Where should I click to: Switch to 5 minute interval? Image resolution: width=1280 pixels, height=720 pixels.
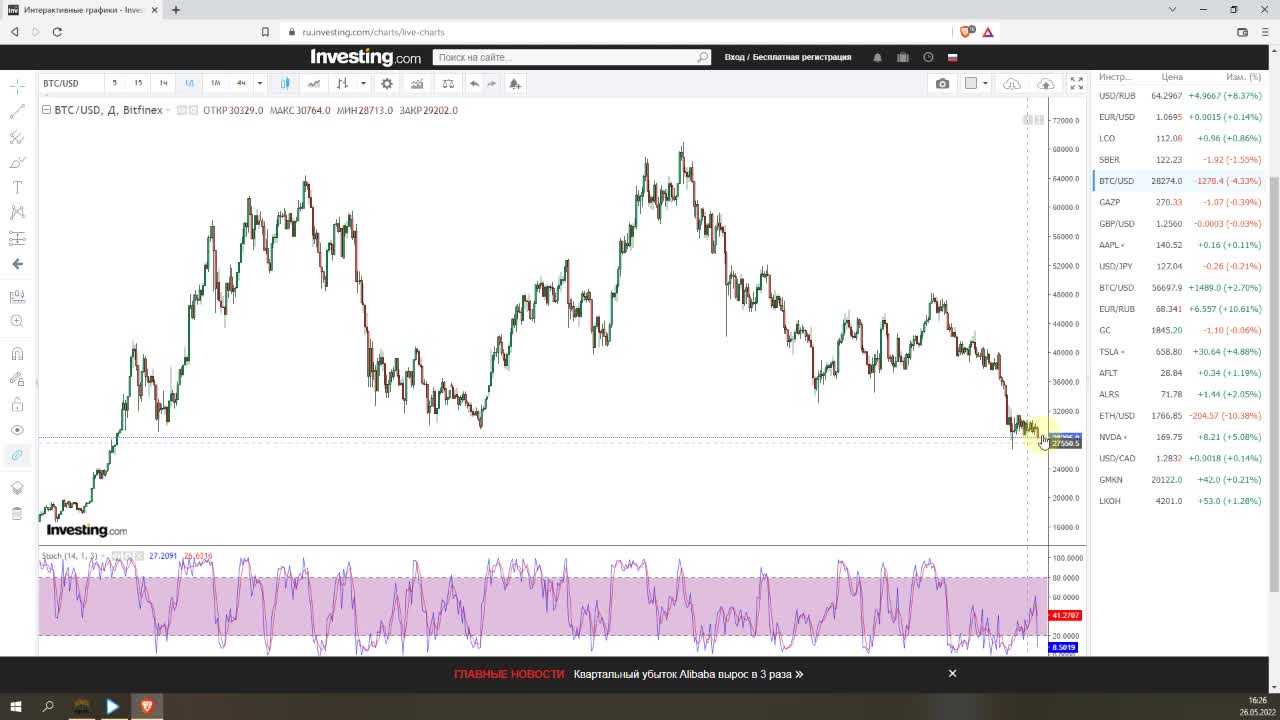click(x=114, y=83)
